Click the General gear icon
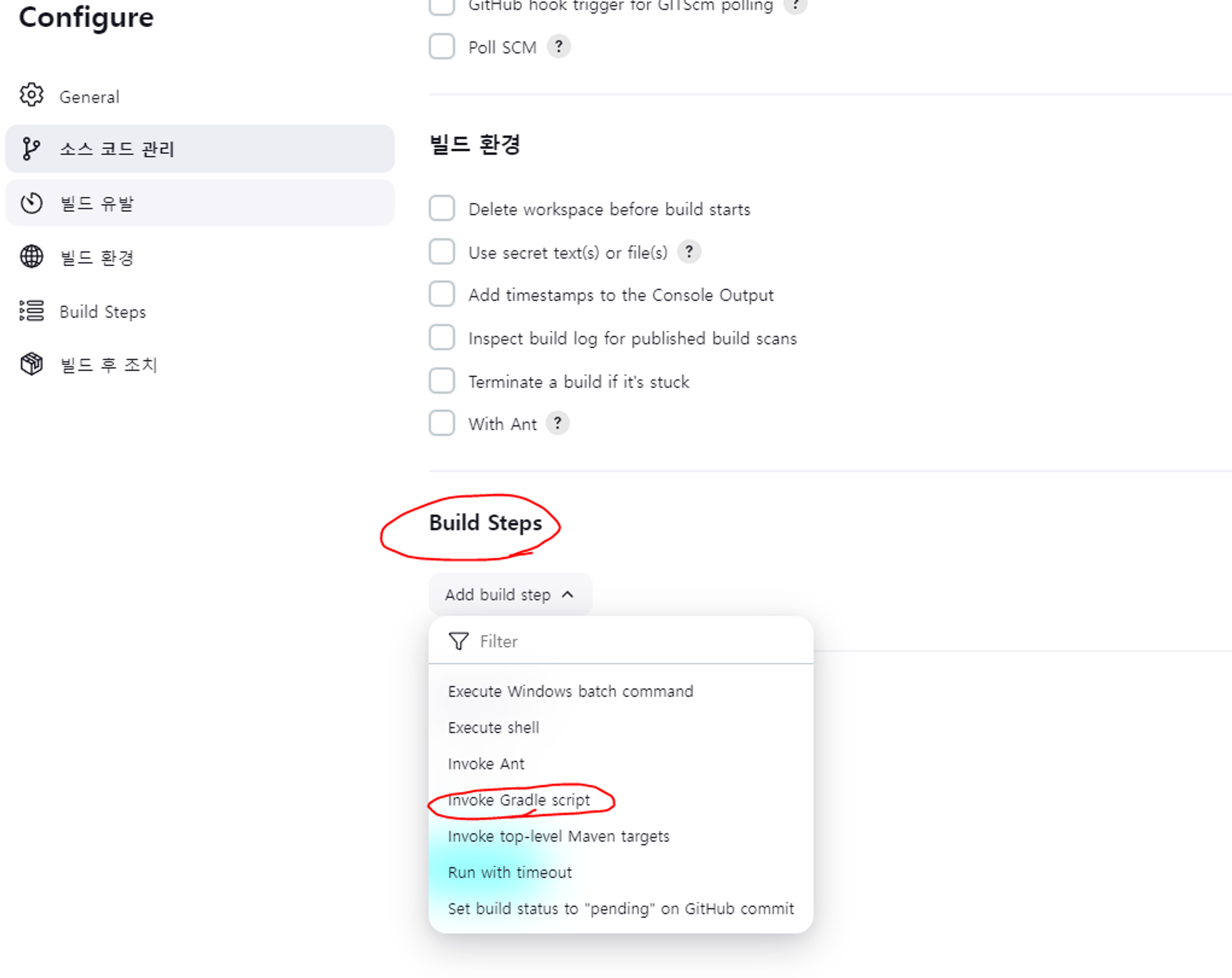This screenshot has height=978, width=1232. point(31,96)
